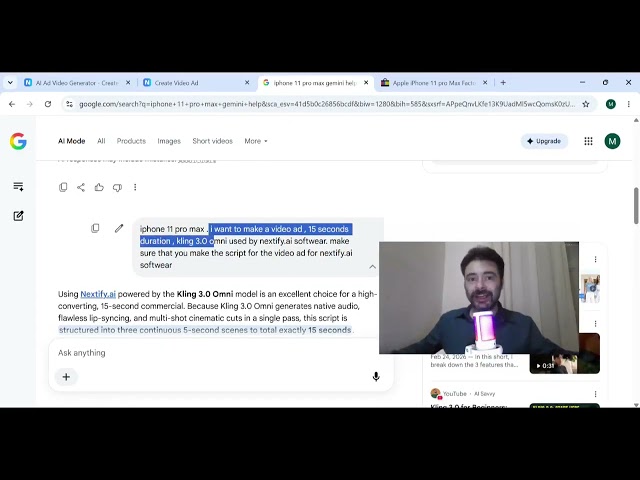Open options for the YouTube AI Savvy result
The width and height of the screenshot is (640, 480).
click(x=595, y=394)
